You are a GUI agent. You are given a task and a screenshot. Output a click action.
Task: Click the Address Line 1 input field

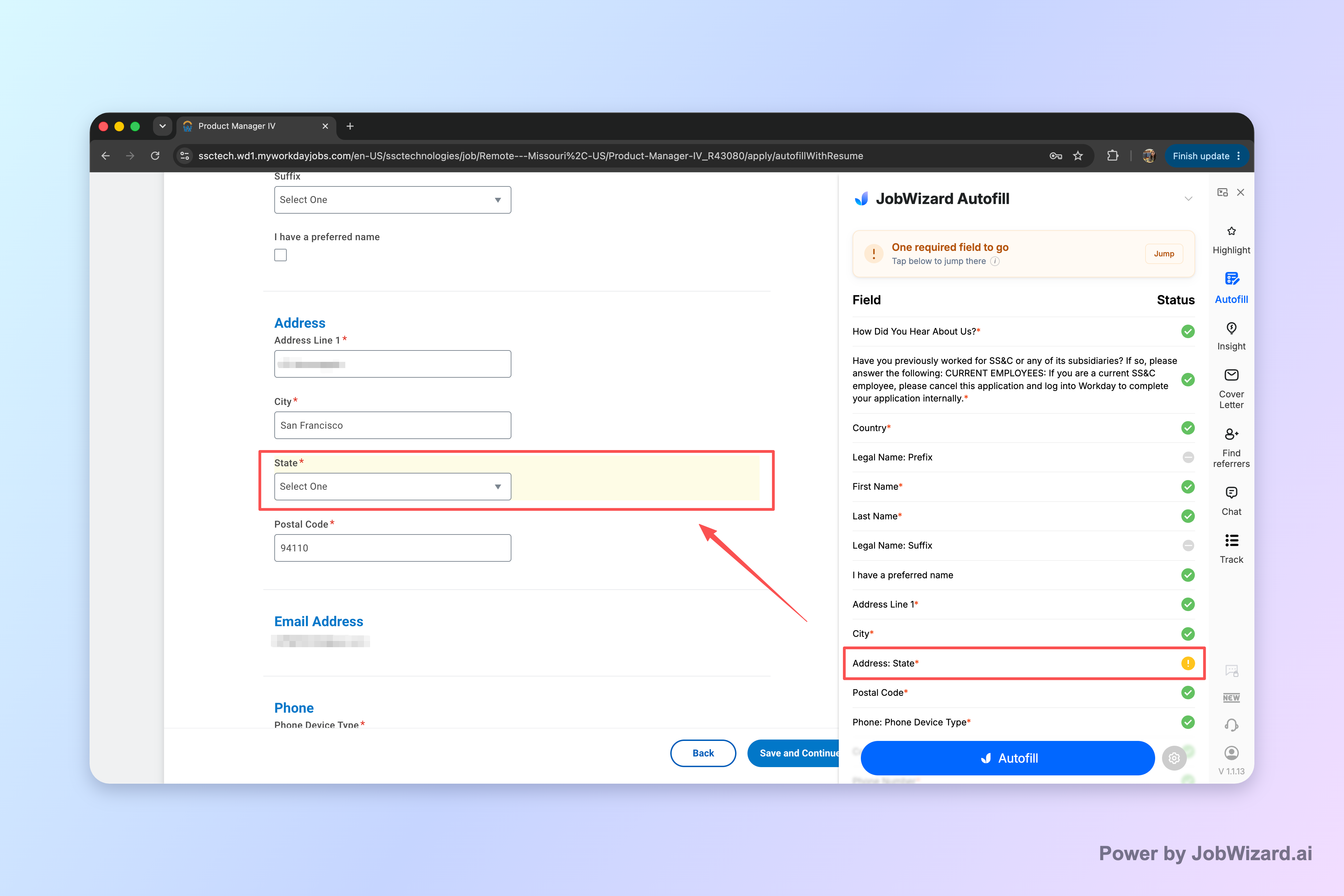click(393, 364)
